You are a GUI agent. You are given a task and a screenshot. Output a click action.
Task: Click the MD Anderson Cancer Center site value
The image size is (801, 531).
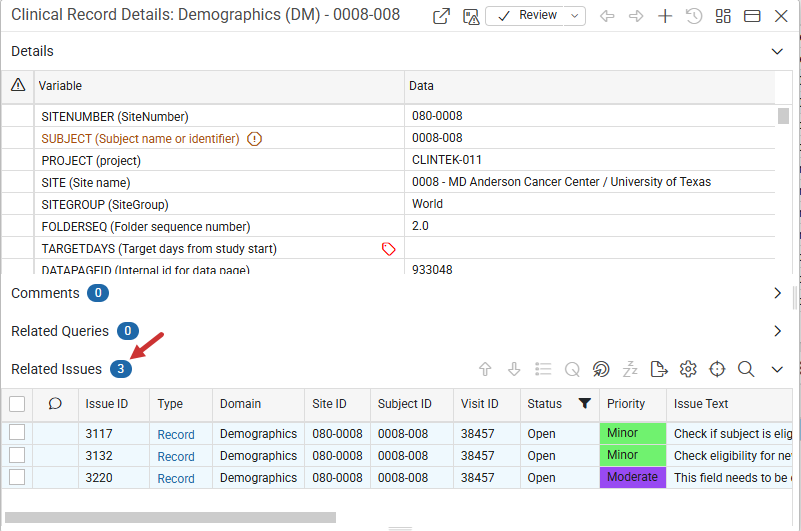pyautogui.click(x=561, y=182)
